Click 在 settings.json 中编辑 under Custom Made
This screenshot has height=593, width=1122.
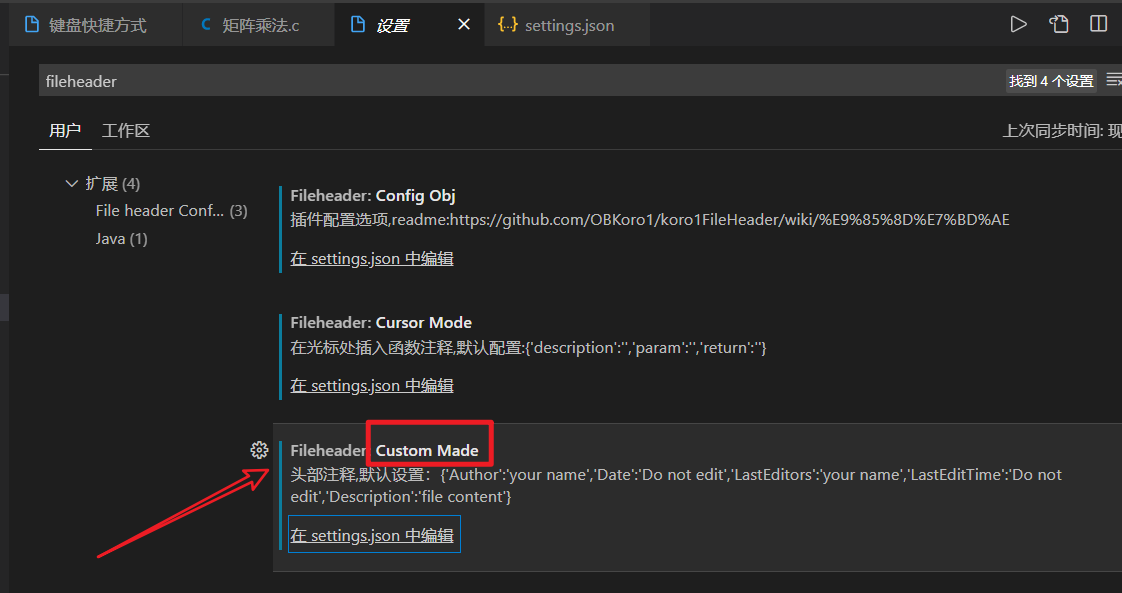372,534
